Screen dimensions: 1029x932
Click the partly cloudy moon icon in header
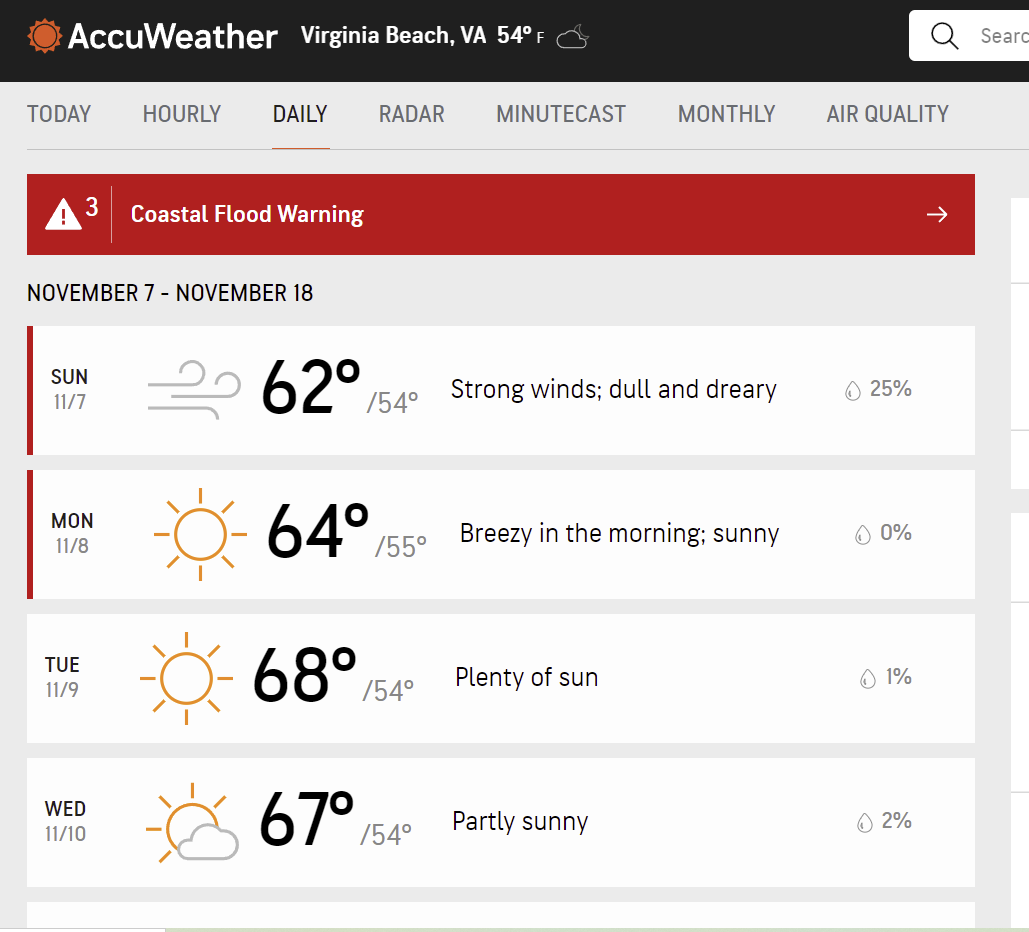tap(573, 38)
